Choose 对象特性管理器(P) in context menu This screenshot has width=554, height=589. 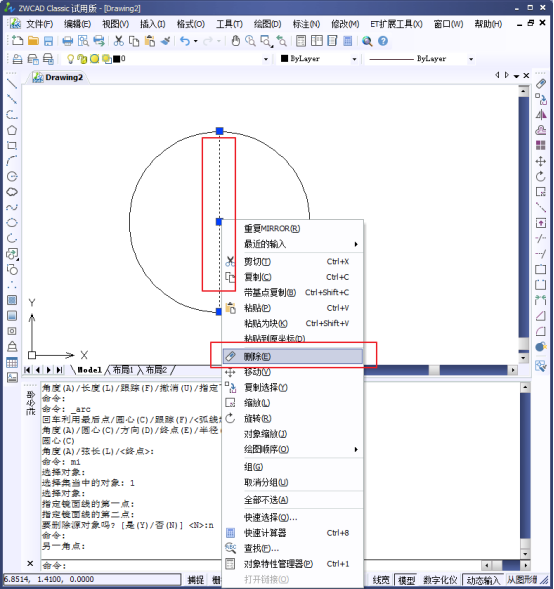point(293,564)
